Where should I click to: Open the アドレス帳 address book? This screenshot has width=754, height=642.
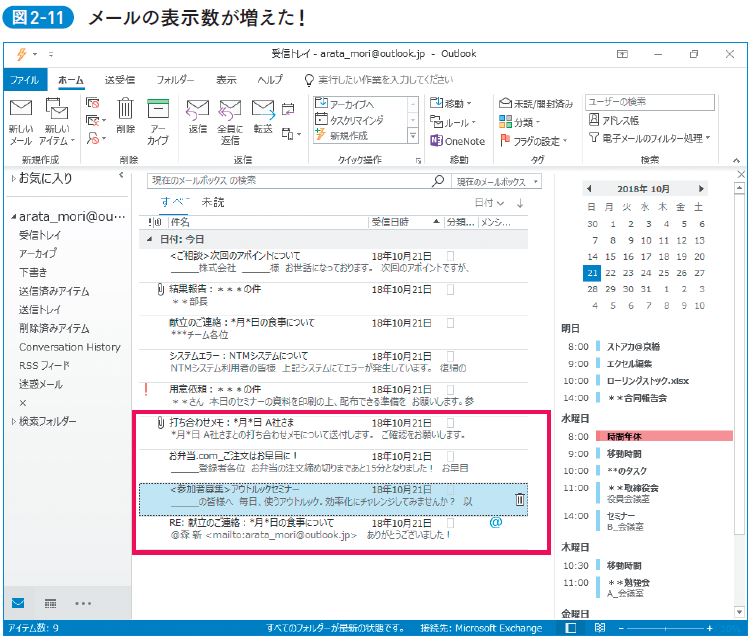click(614, 120)
